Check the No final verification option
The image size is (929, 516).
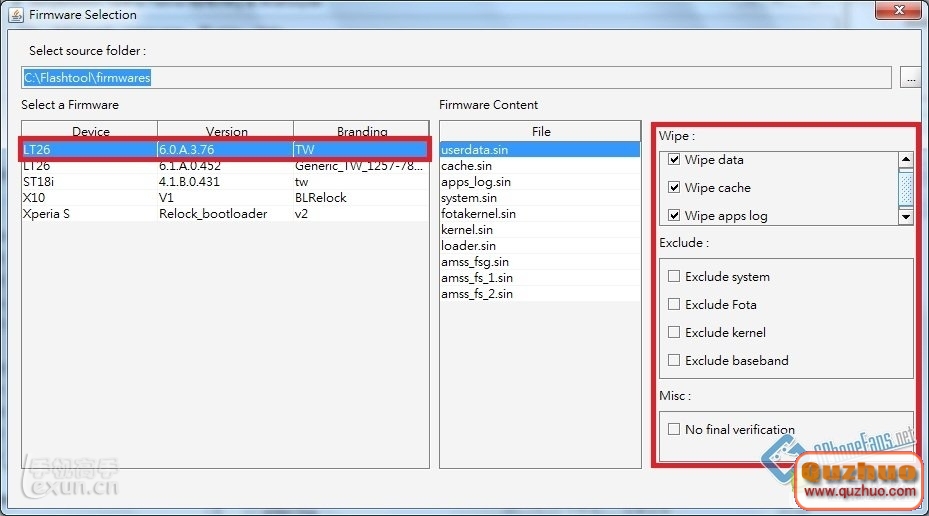674,429
